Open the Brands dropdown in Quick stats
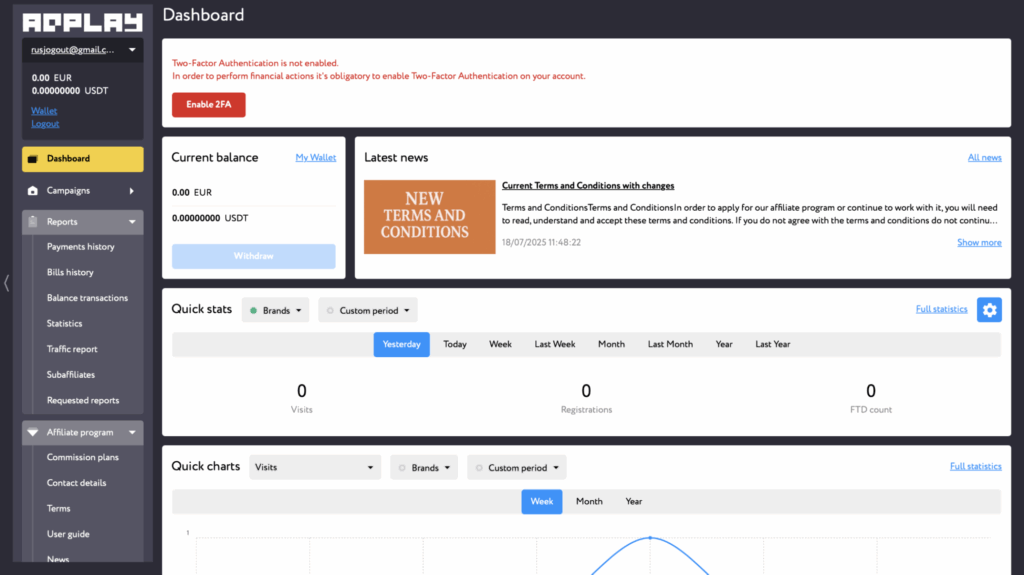Screen dimensions: 1024x575 (x=276, y=310)
